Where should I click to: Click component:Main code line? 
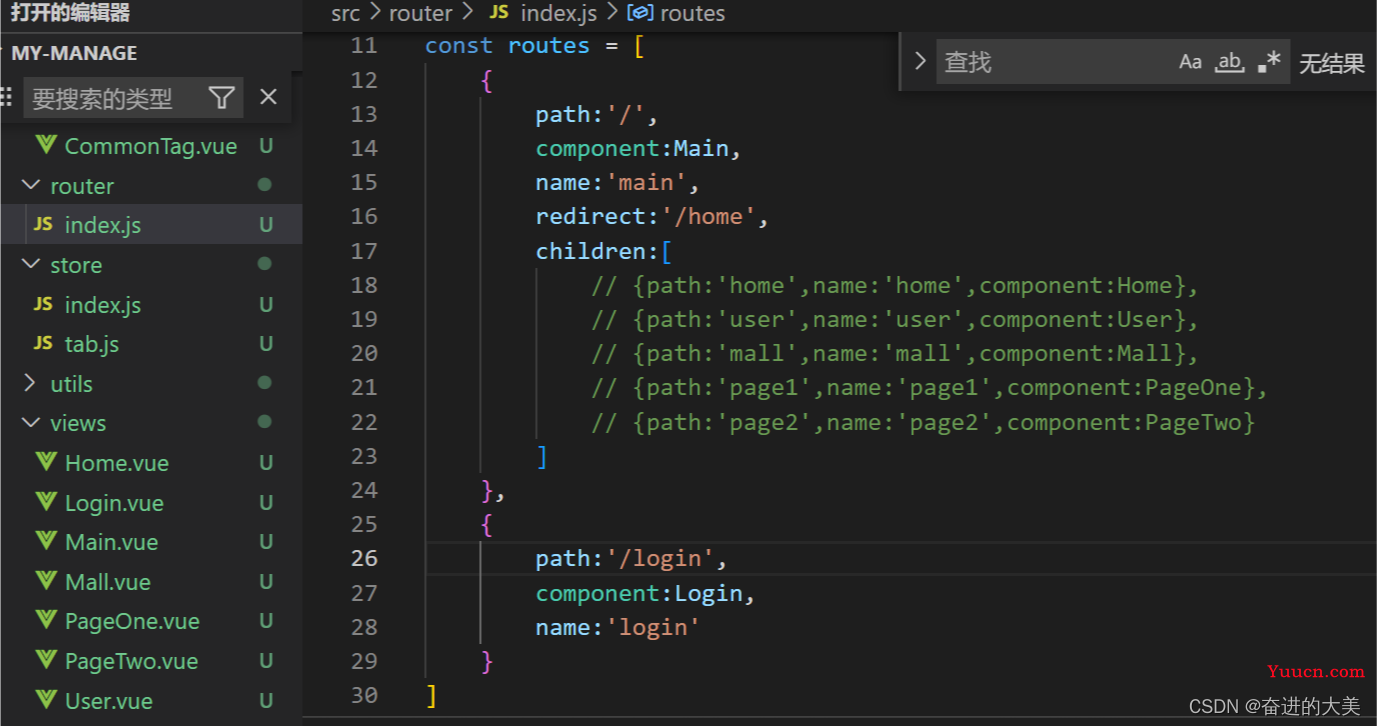[x=638, y=149]
